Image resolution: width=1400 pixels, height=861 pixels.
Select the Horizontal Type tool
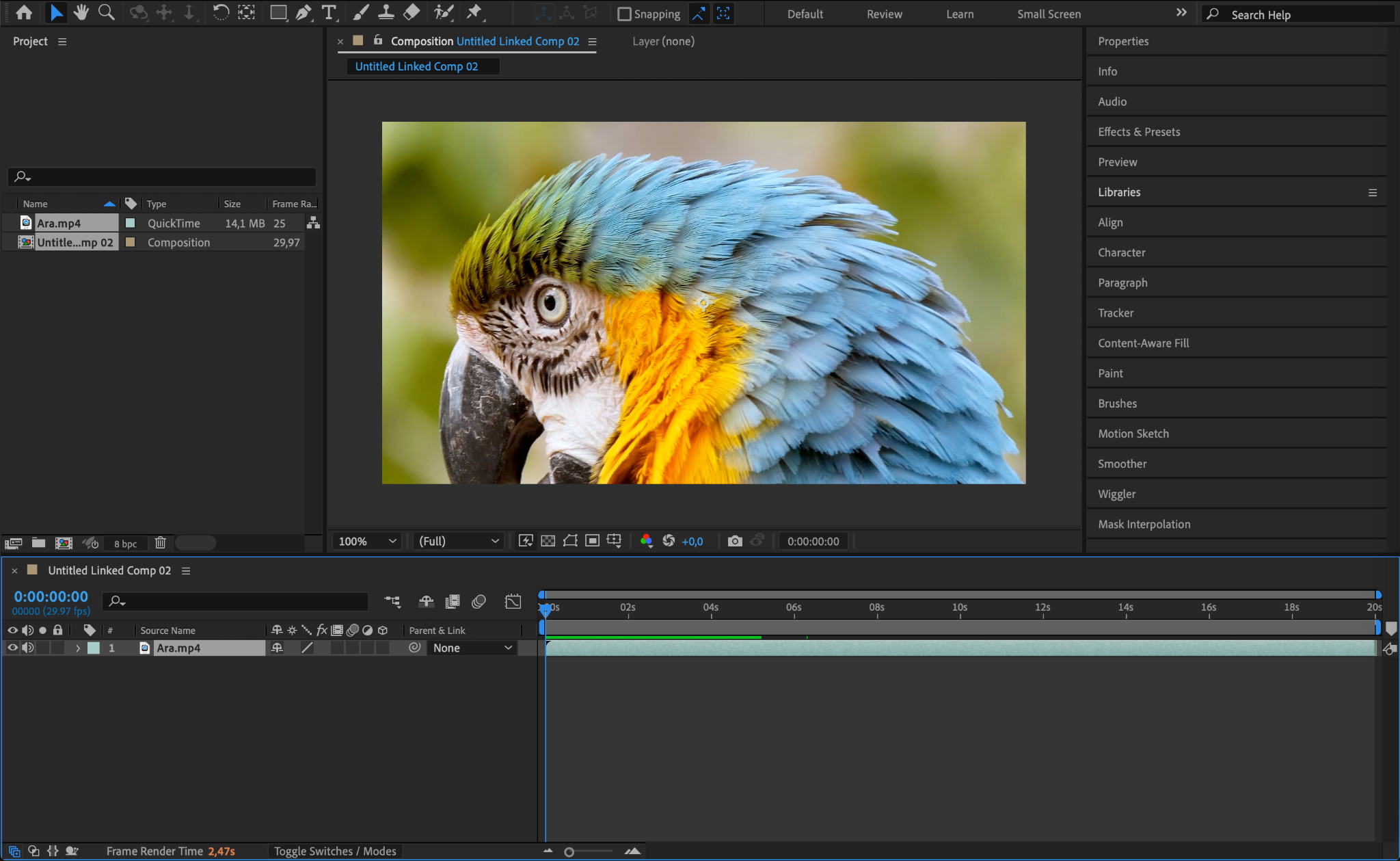coord(329,12)
